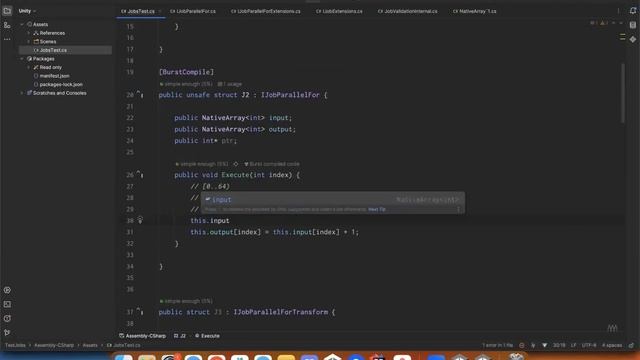Image resolution: width=640 pixels, height=360 pixels.
Task: Click the errors and warnings indicator in editor
Action: (x=599, y=23)
